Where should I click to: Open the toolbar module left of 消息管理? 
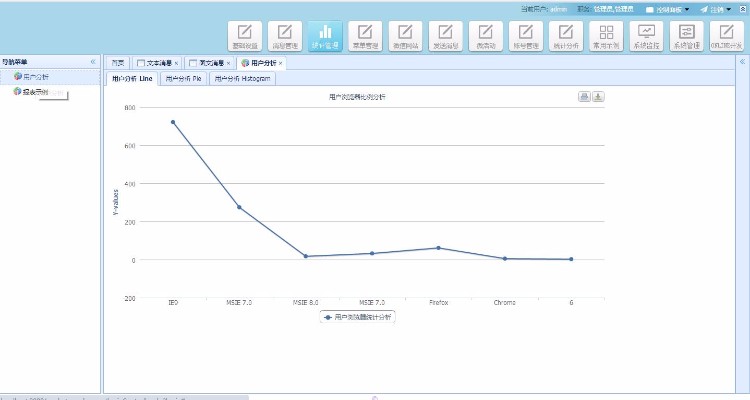click(x=245, y=36)
